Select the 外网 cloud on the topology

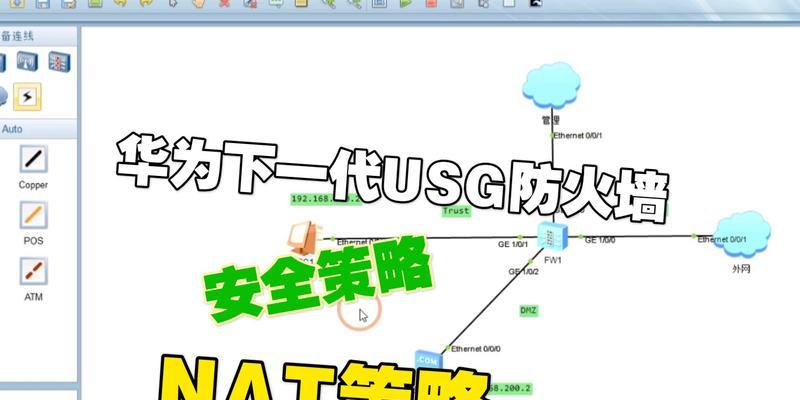click(x=742, y=235)
